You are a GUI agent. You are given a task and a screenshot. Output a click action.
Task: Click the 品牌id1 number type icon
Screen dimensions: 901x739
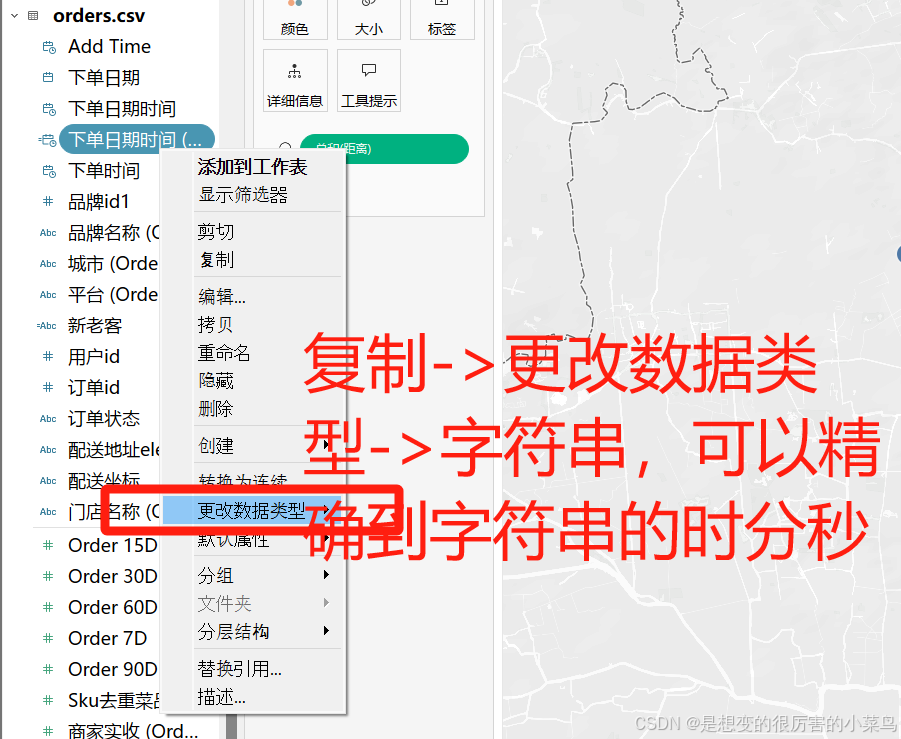click(48, 201)
